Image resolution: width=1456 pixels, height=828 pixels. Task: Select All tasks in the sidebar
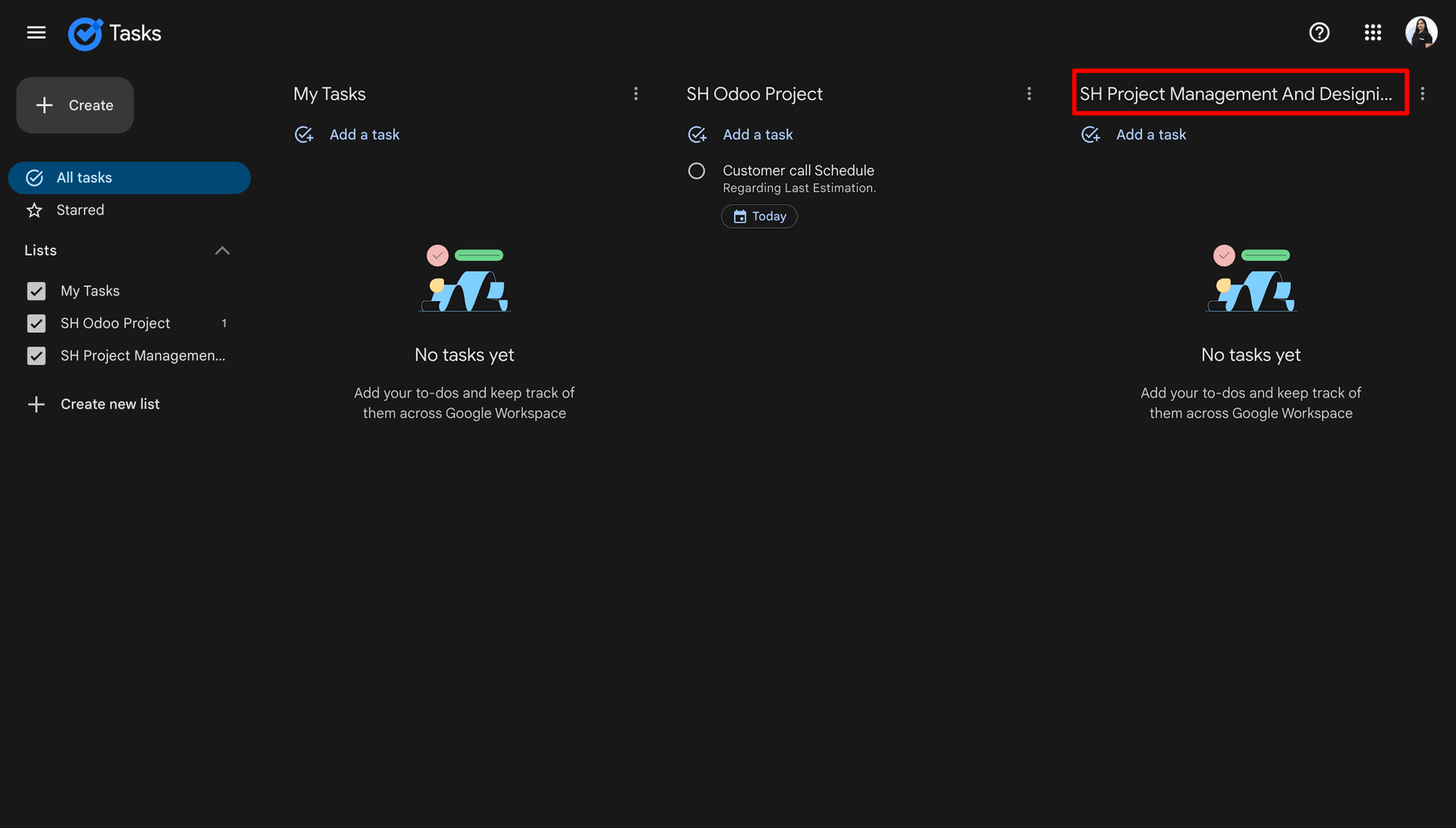(129, 177)
